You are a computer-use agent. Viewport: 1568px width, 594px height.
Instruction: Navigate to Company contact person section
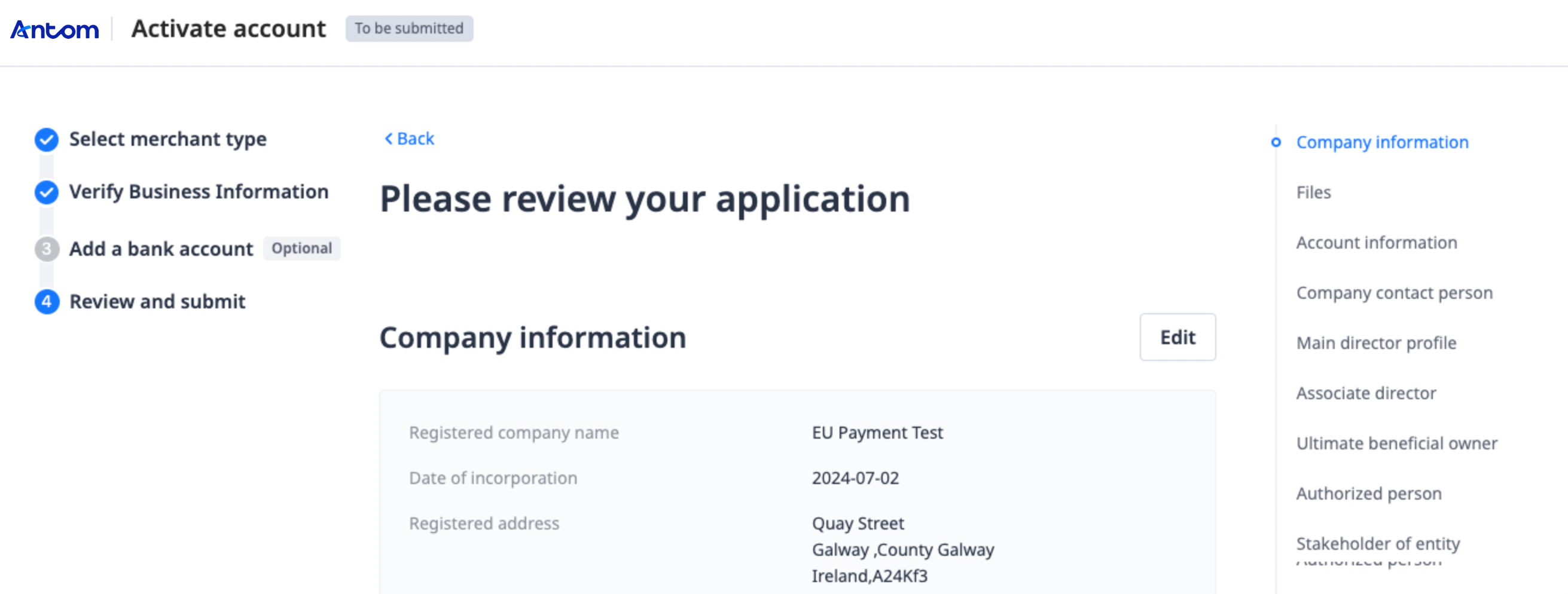tap(1394, 293)
